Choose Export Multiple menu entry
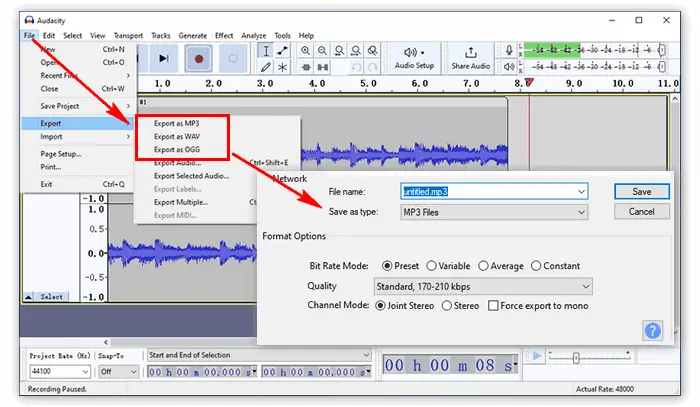The image size is (700, 407). (x=181, y=202)
